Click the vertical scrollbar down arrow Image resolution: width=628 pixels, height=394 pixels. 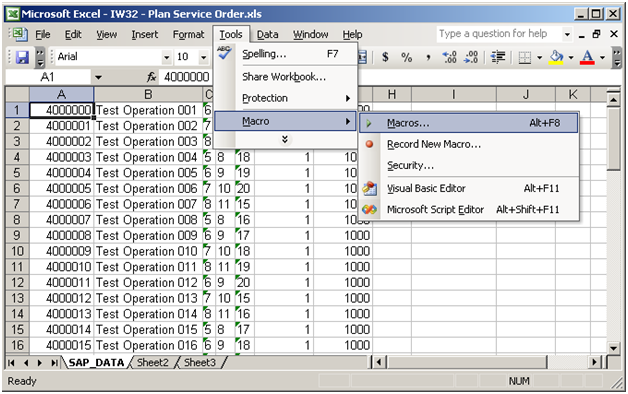(613, 348)
